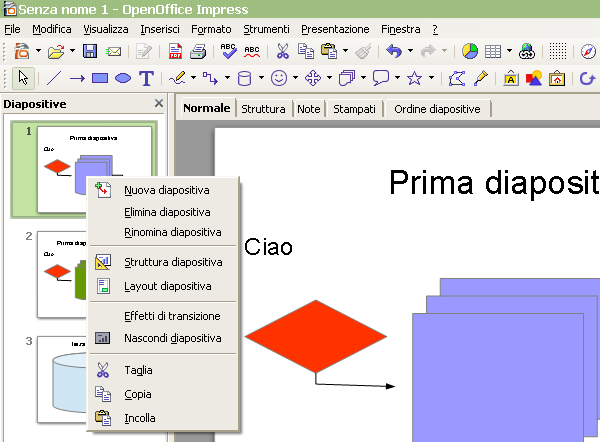Open the Undo history dropdown arrow
This screenshot has width=600, height=442.
tap(411, 52)
